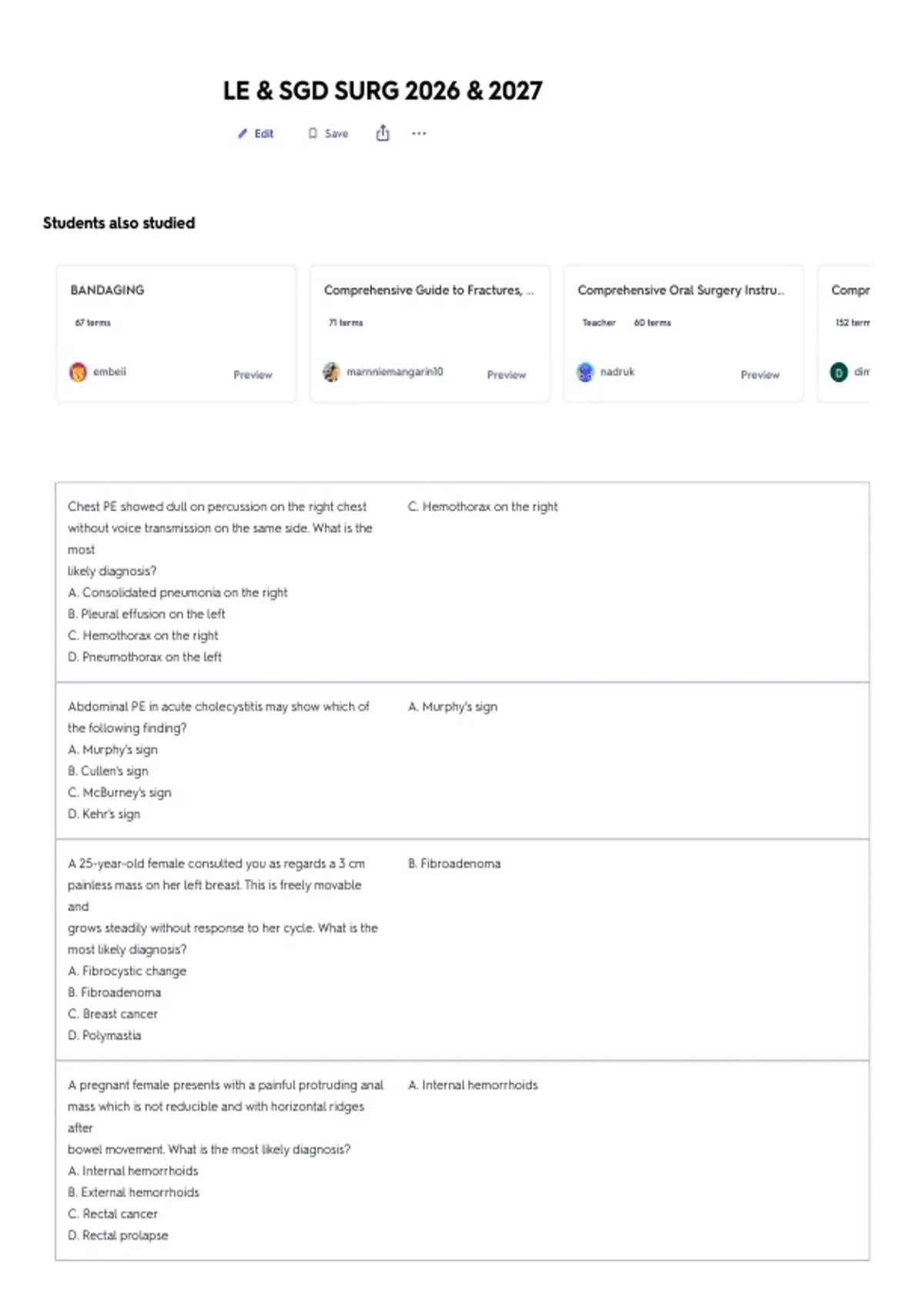Screen dimensions: 924x1309
Task: Click the green D avatar on partial card
Action: click(x=839, y=373)
